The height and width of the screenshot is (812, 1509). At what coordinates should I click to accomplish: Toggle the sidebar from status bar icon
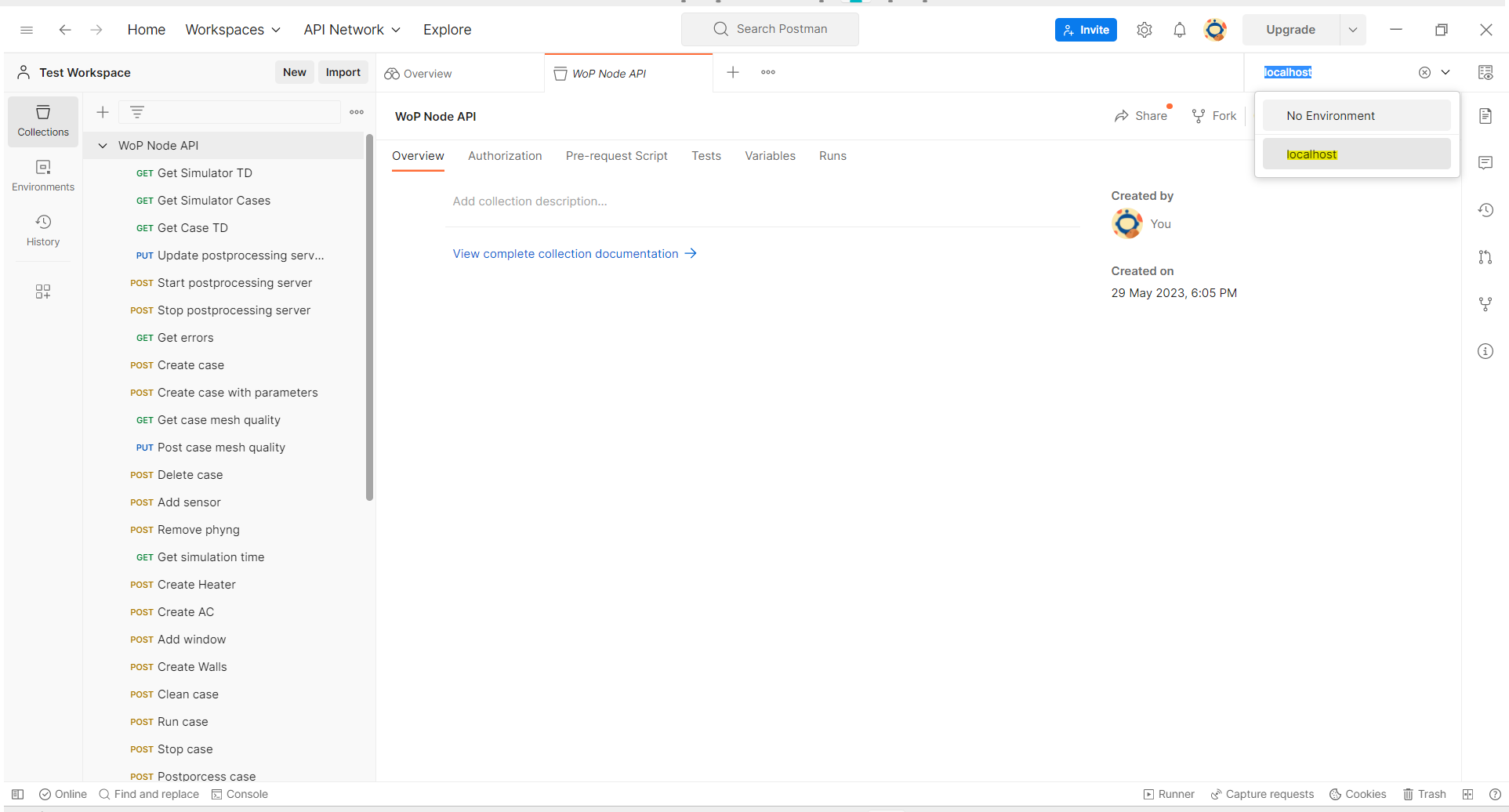tap(18, 794)
